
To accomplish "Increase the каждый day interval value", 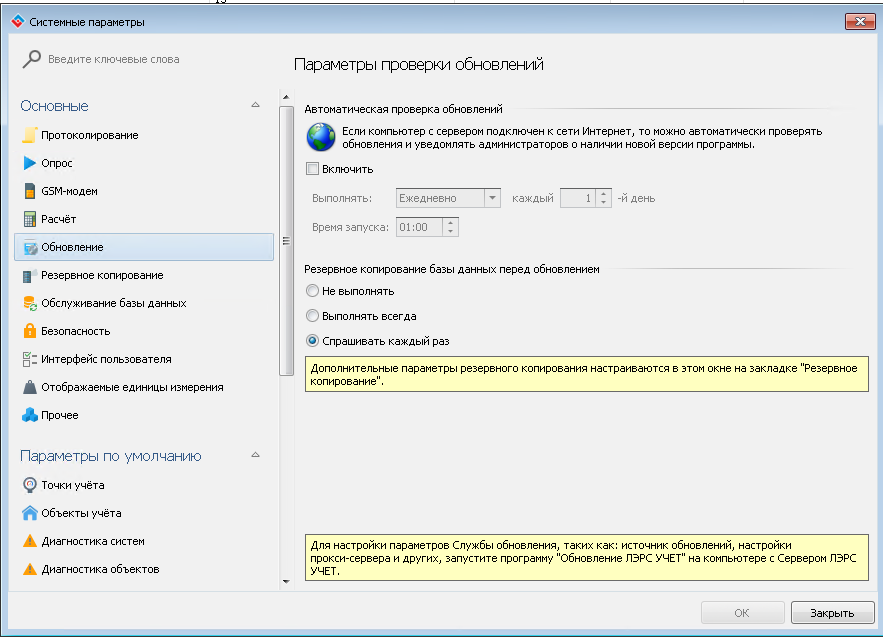I will point(604,194).
